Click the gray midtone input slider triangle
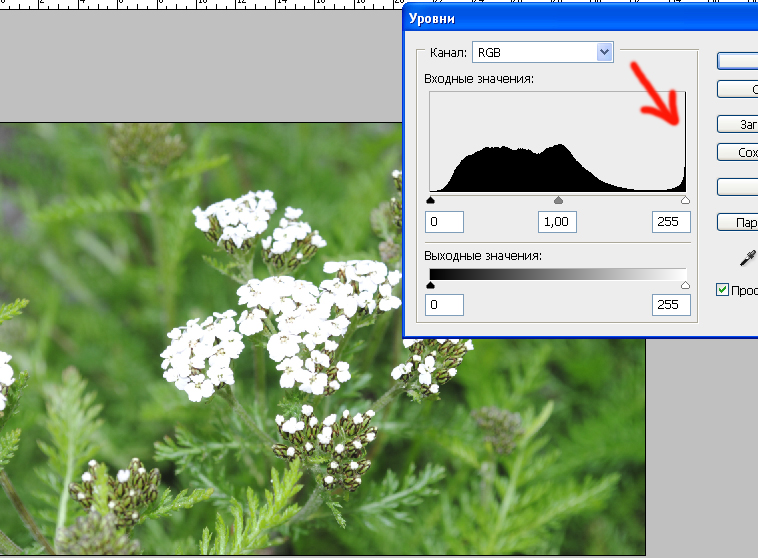Viewport: 758px width, 558px height. (558, 199)
